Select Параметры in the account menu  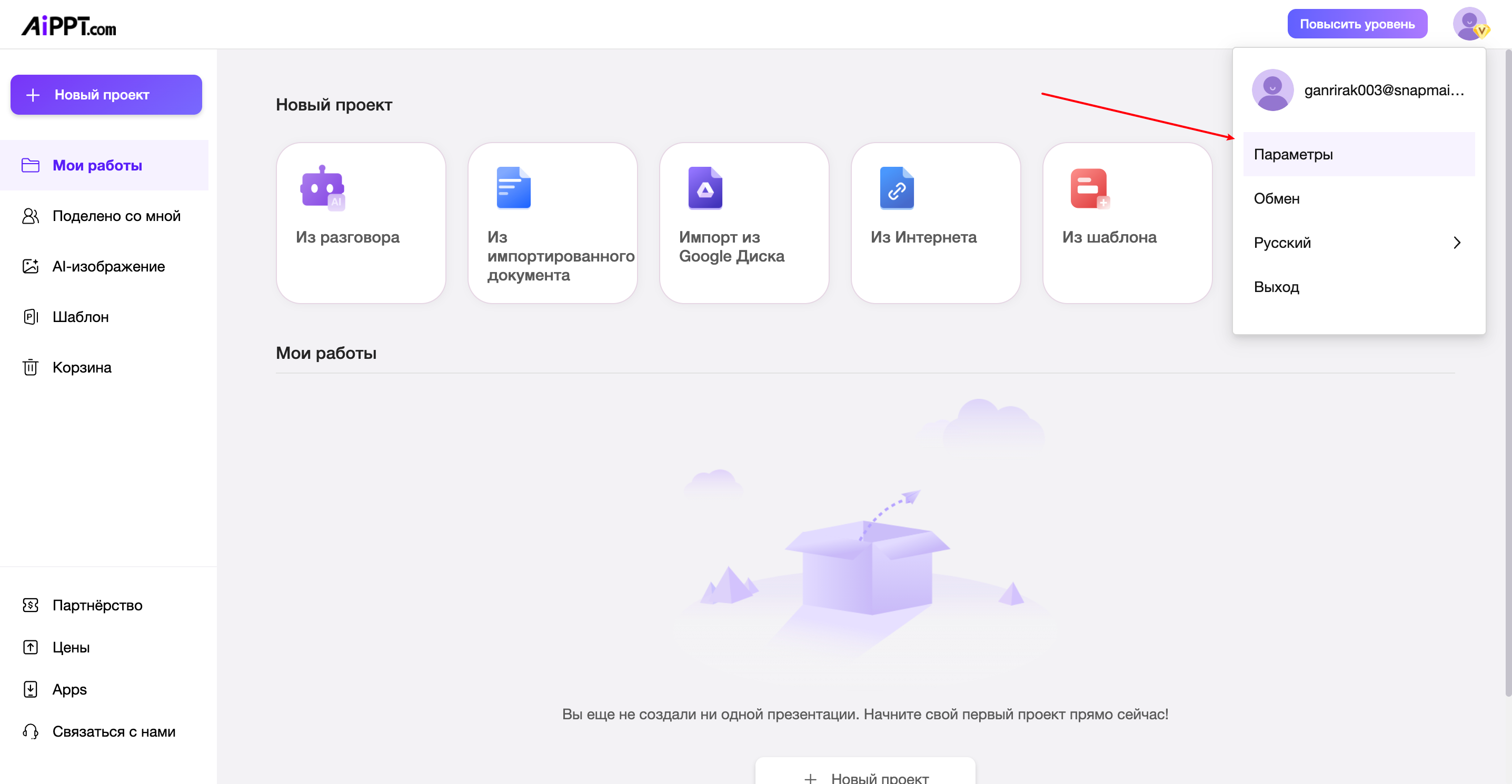pyautogui.click(x=1293, y=154)
